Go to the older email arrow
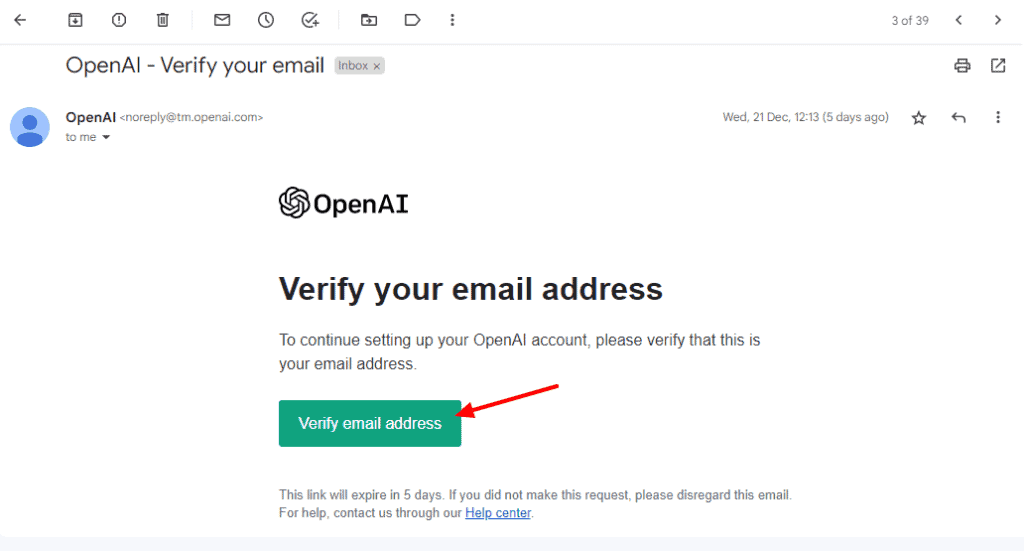 (997, 20)
